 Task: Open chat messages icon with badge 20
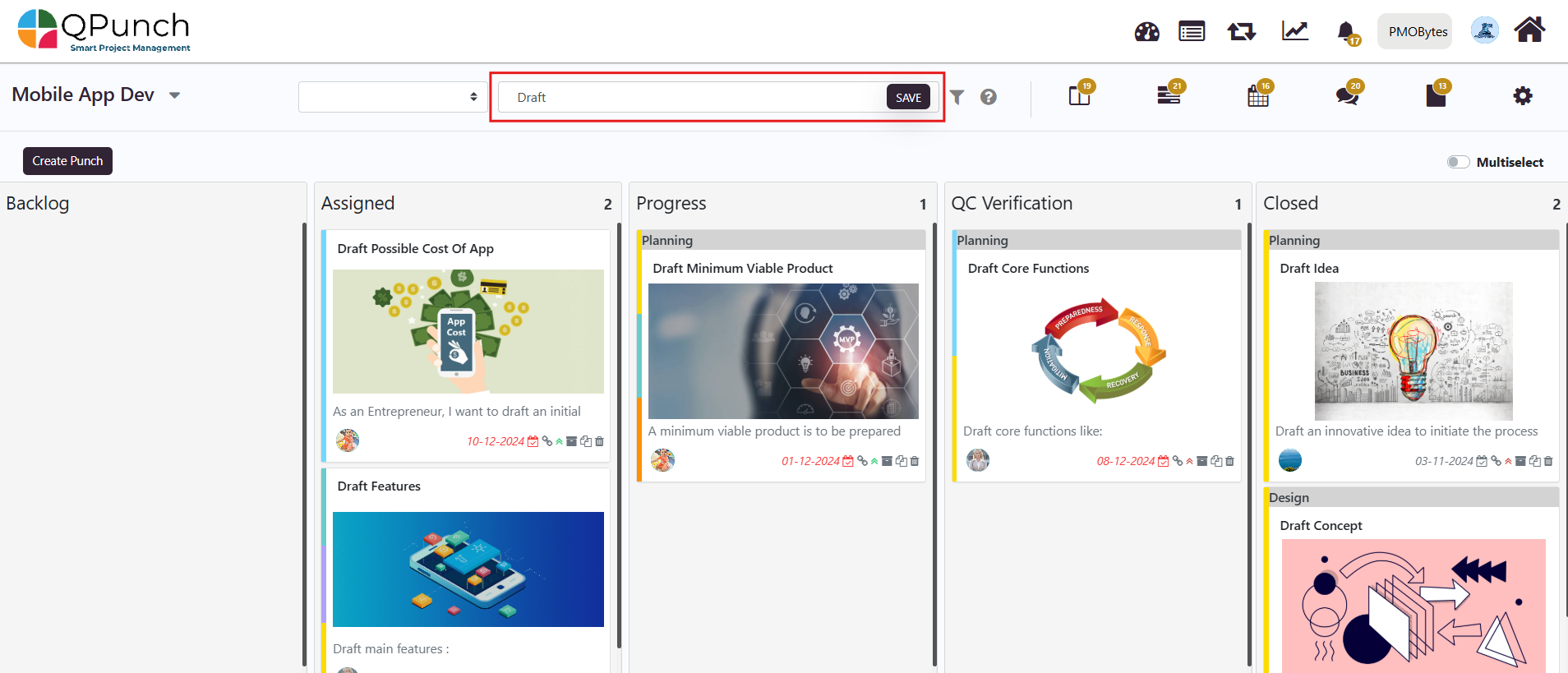[x=1346, y=96]
